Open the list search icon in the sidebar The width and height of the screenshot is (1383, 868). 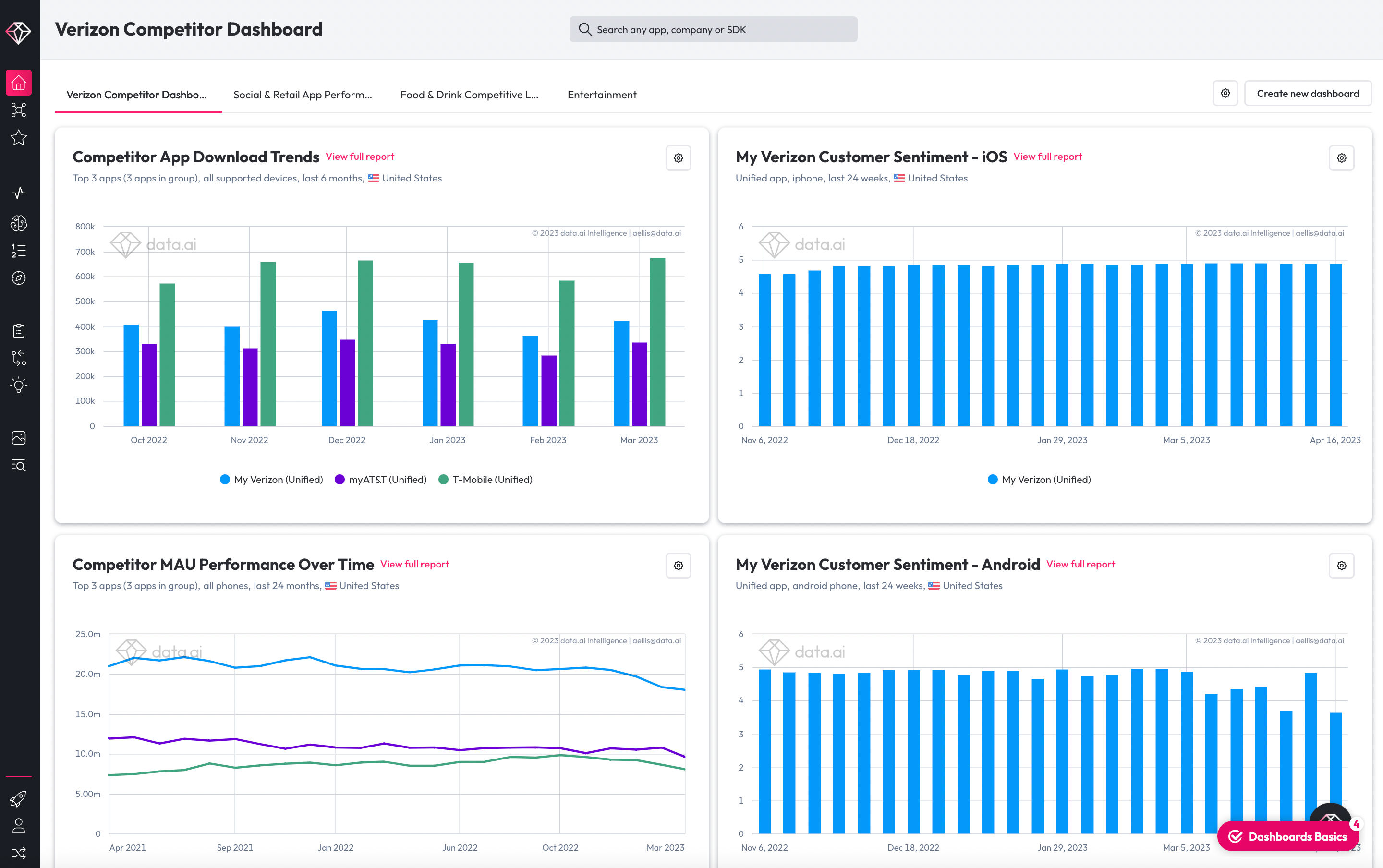coord(18,465)
